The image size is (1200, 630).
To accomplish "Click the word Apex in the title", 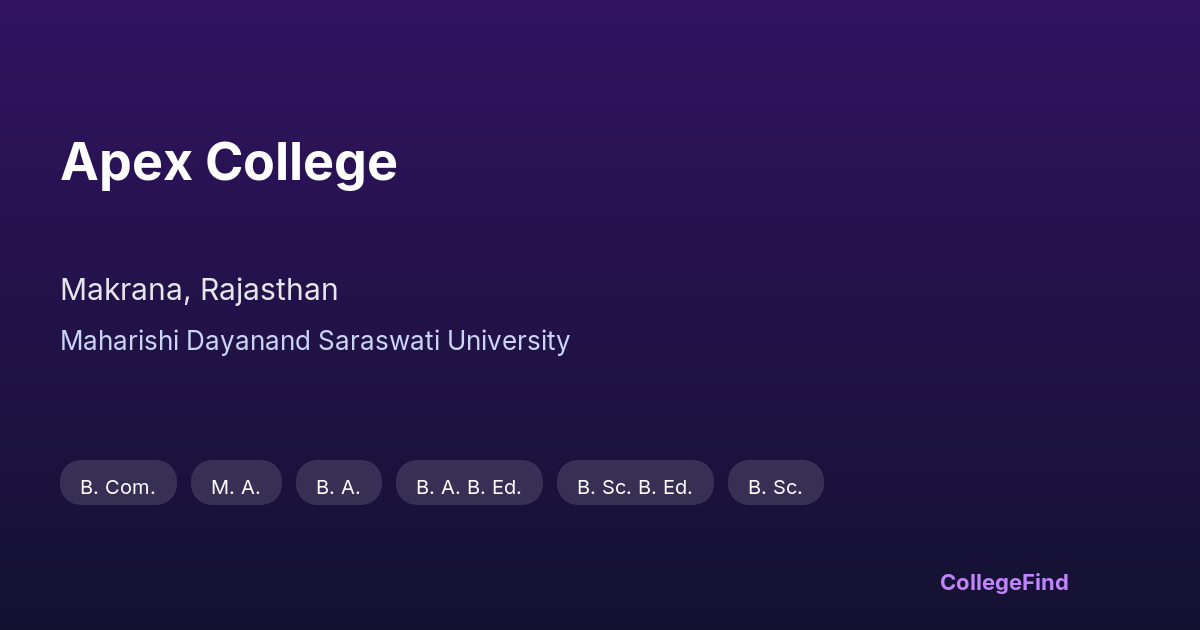I will (x=126, y=162).
